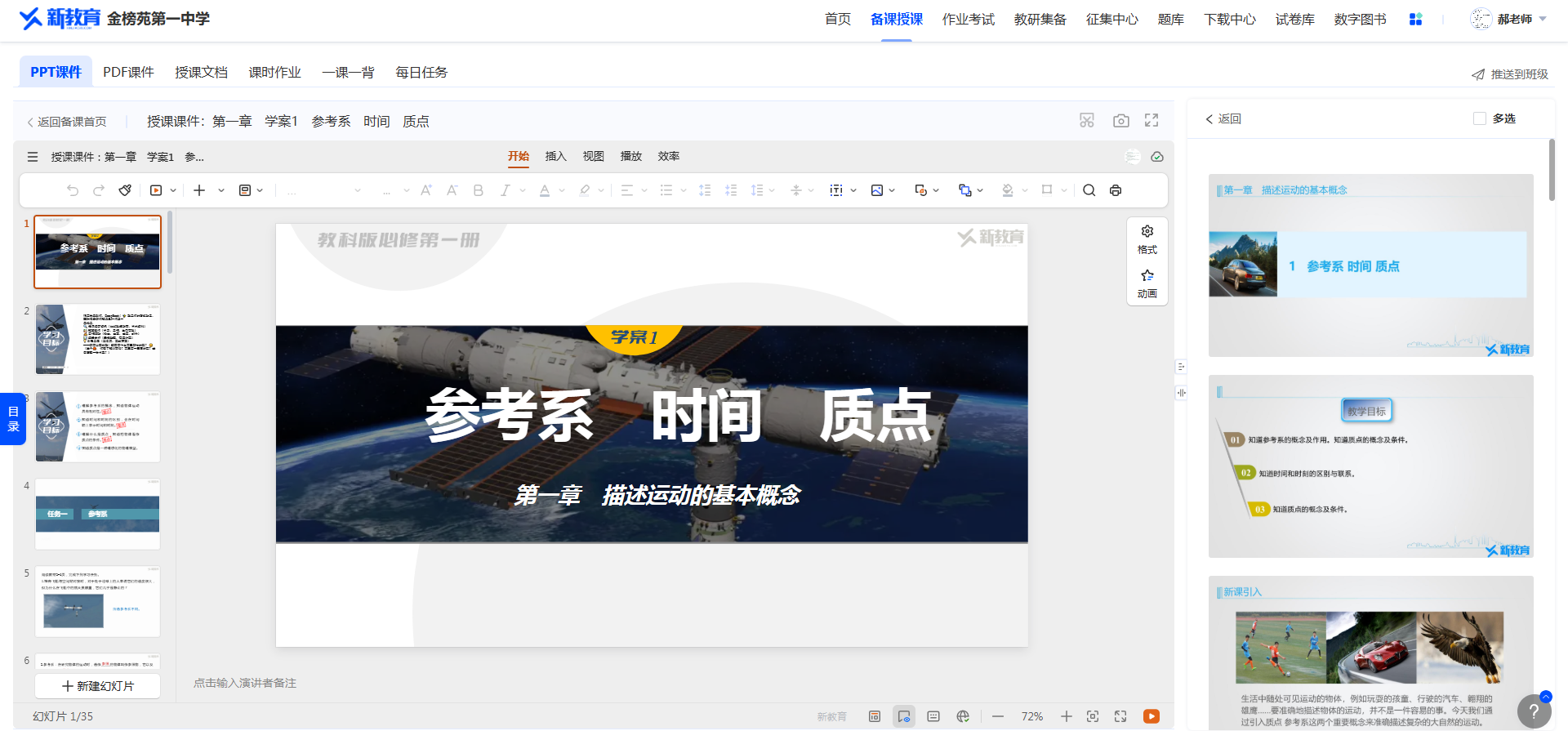Switch to the PDF课件 tab
The height and width of the screenshot is (731, 1568).
[x=128, y=72]
